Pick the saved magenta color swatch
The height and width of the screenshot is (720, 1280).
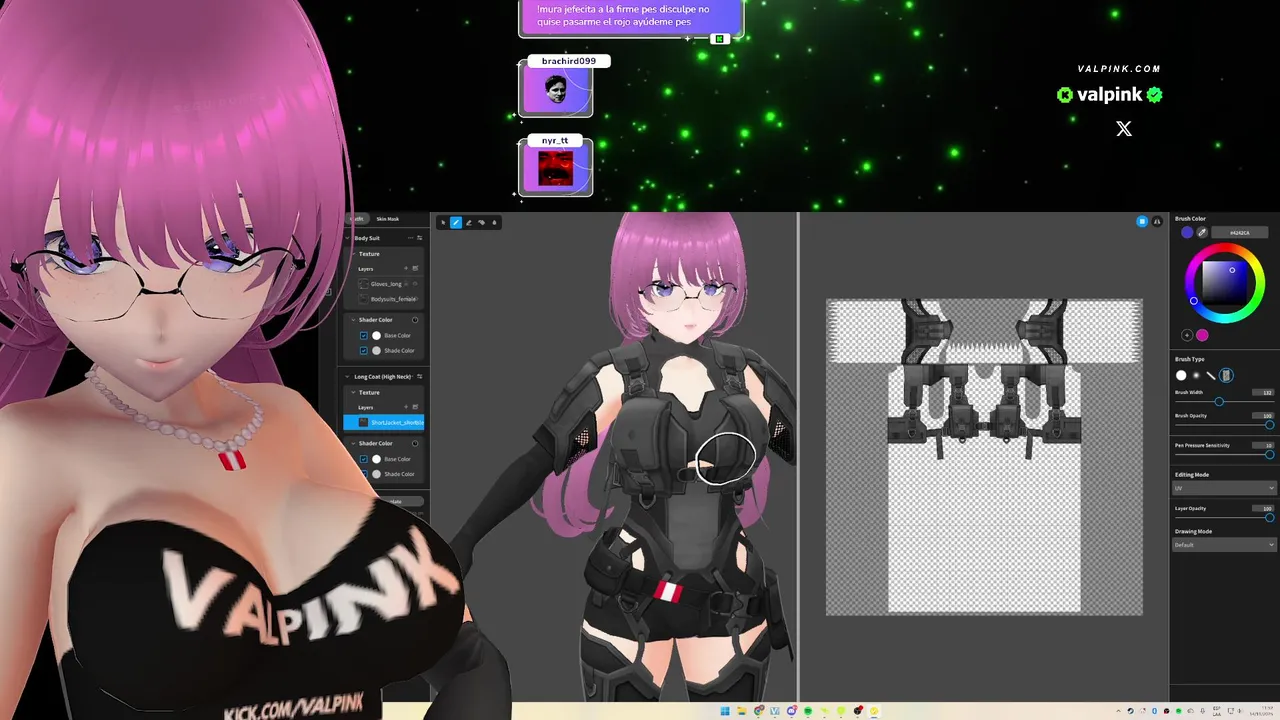1202,335
